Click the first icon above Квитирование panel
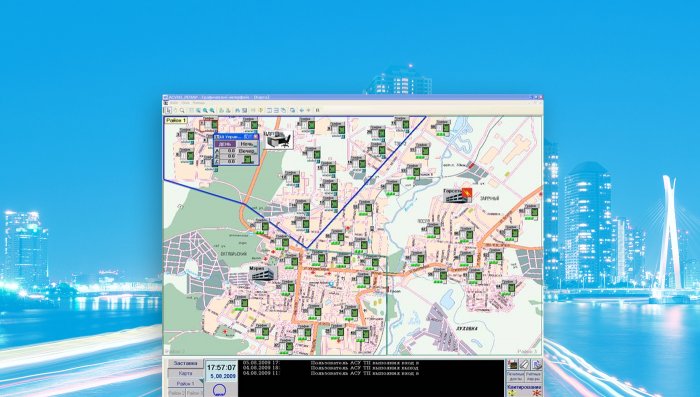Image resolution: width=700 pixels, height=397 pixels. tap(512, 365)
